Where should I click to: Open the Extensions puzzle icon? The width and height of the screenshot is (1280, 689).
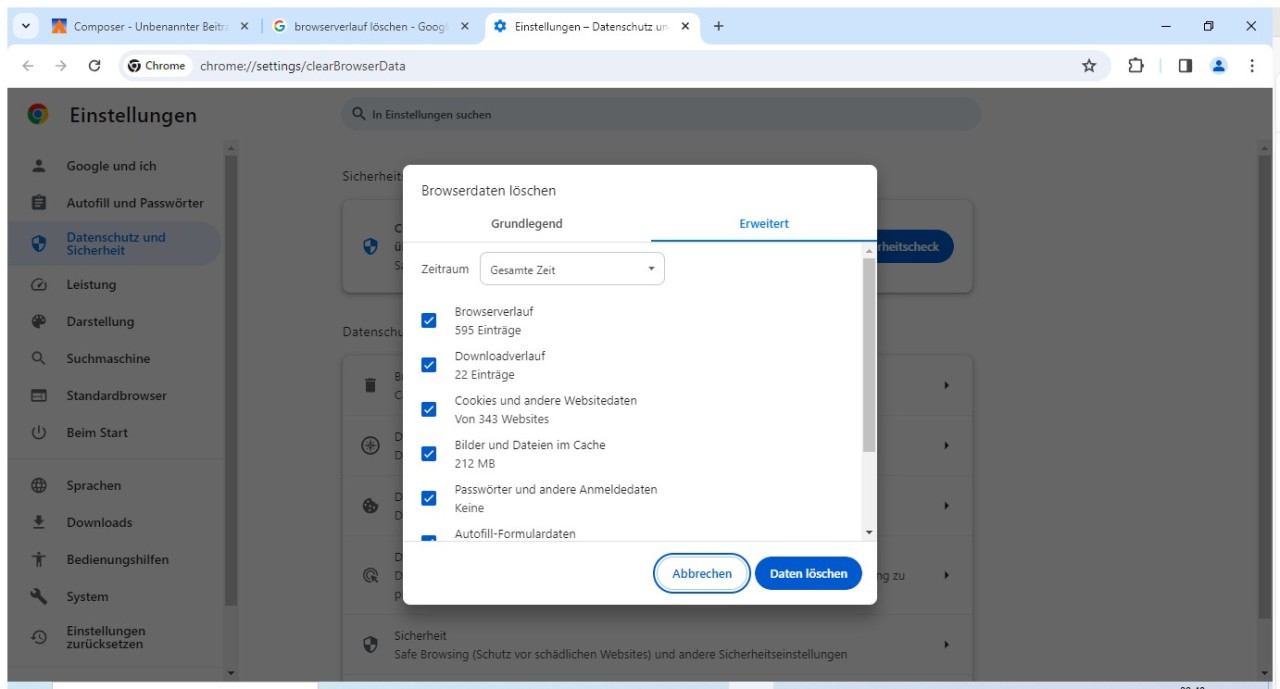point(1136,66)
